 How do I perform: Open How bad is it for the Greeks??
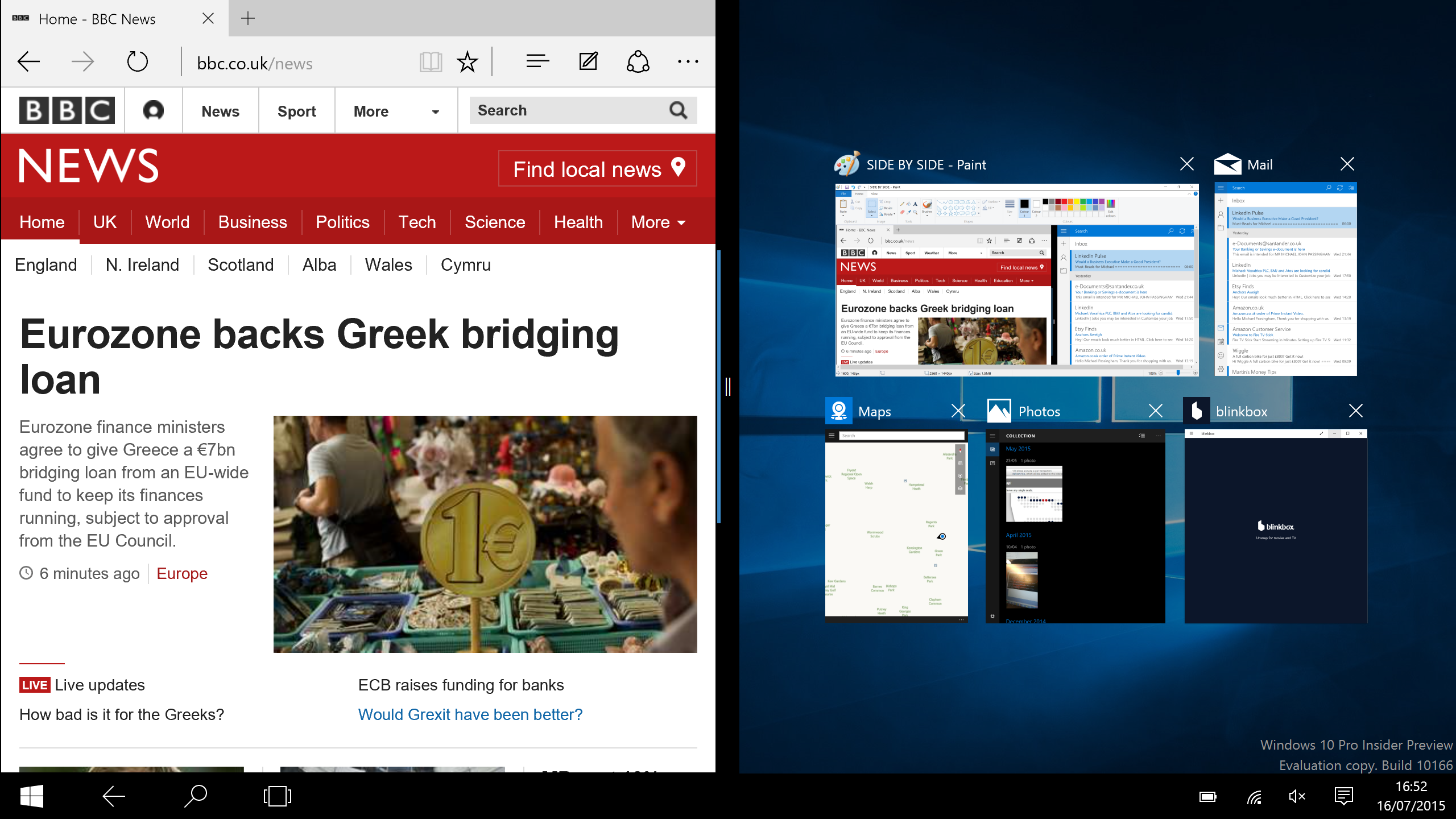pos(122,714)
